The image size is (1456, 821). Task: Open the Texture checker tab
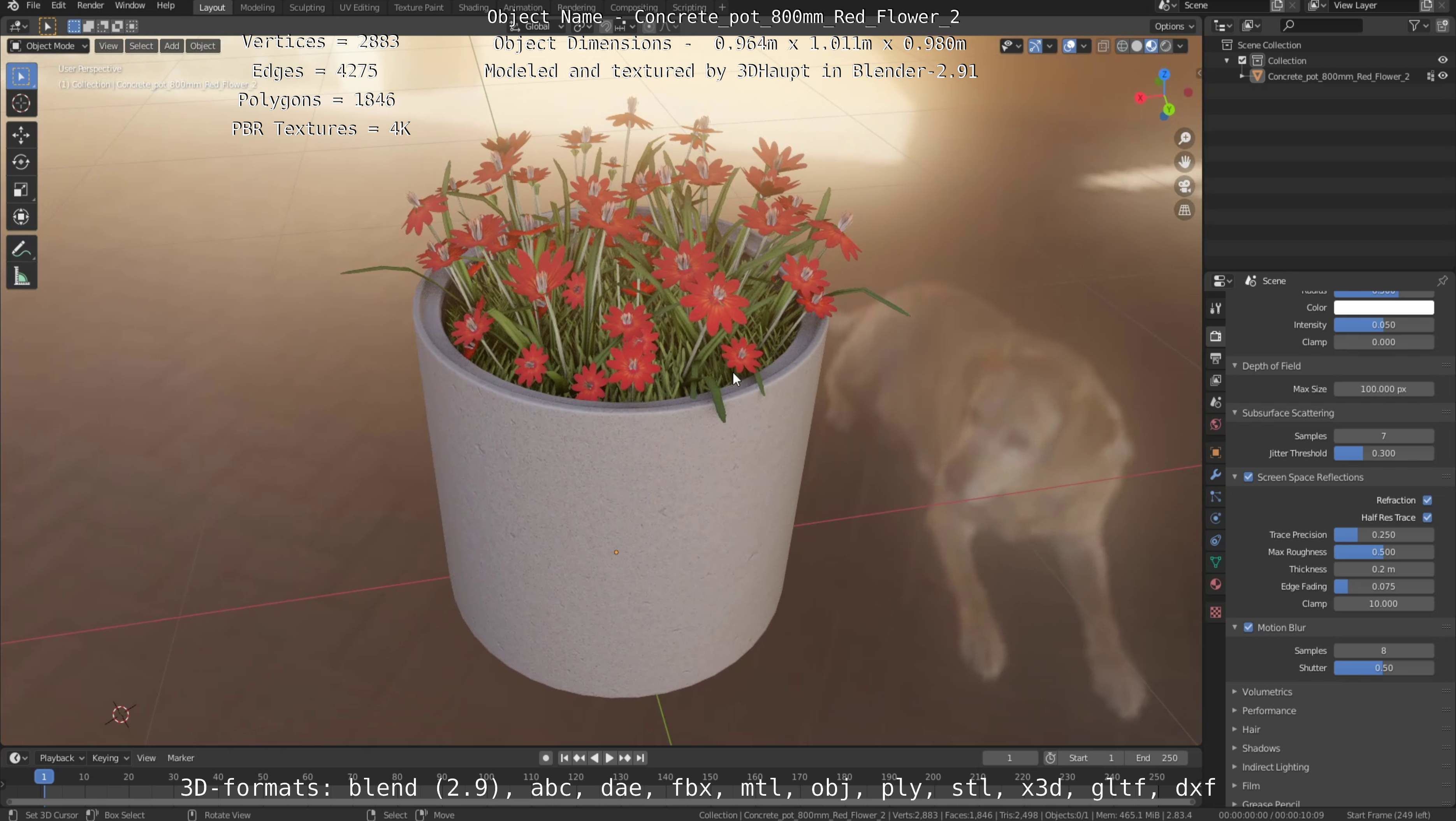[1215, 612]
